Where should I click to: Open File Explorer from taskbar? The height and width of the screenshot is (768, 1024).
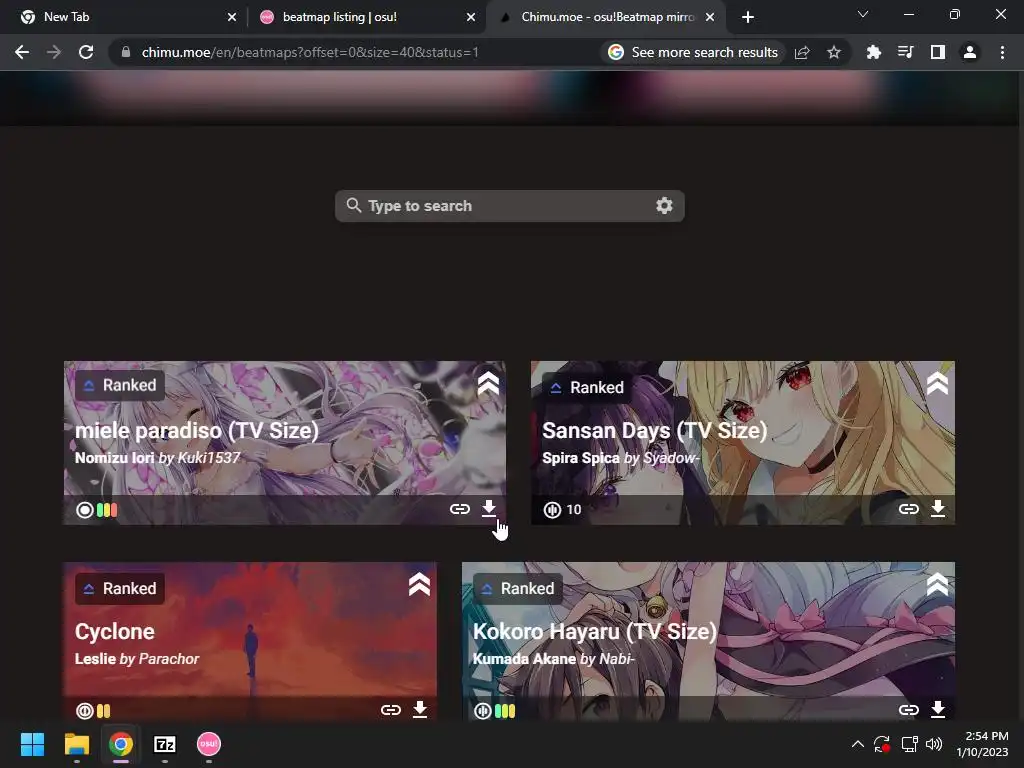click(x=76, y=744)
